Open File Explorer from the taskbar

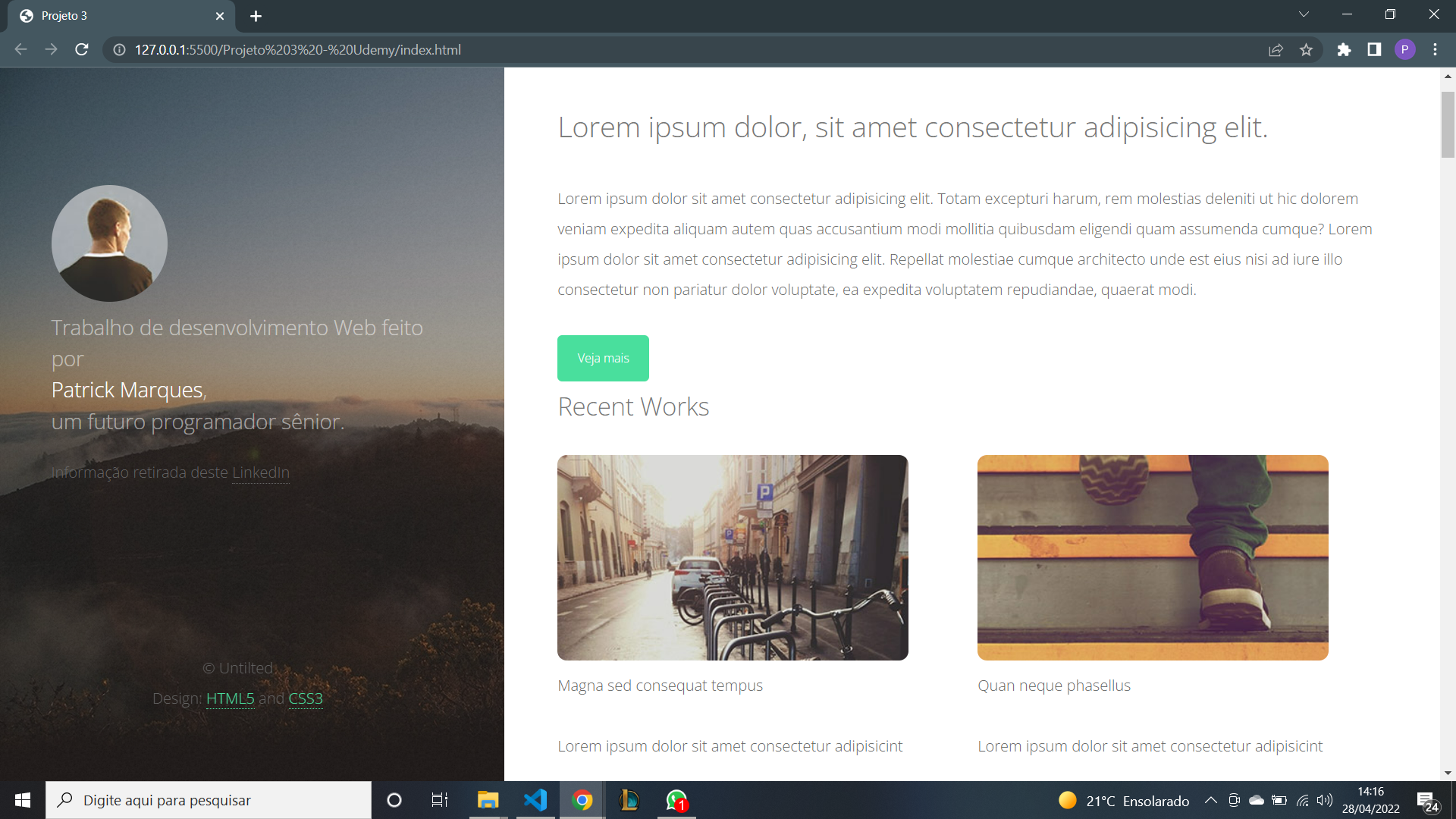[488, 800]
